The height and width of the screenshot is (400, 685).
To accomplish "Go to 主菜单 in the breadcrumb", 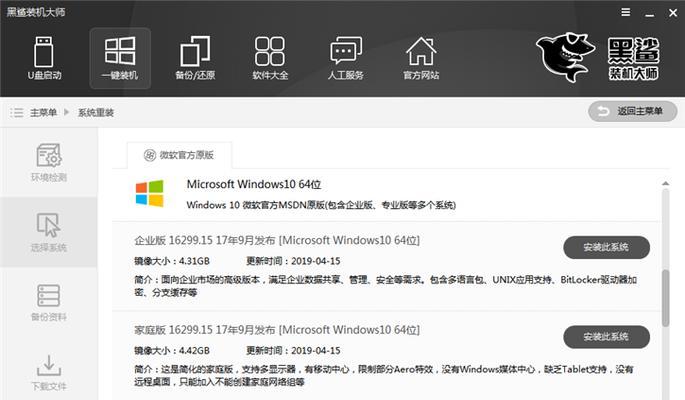I will [x=43, y=113].
